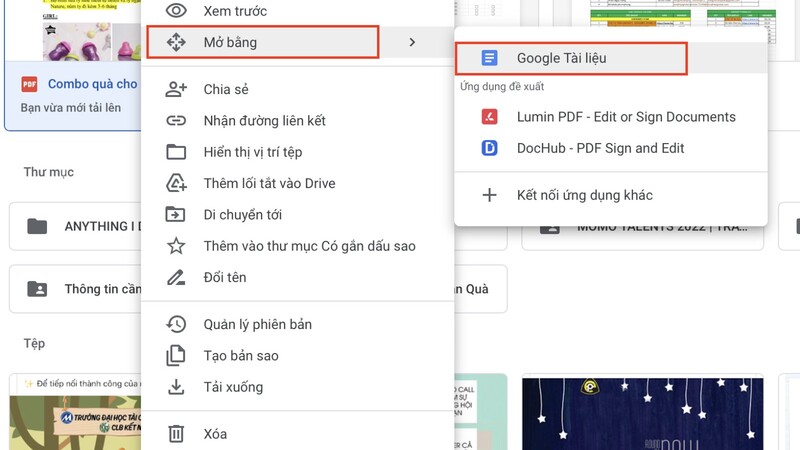The height and width of the screenshot is (450, 800).
Task: Click the Ứng dụng đề xuất heading
Action: [502, 87]
